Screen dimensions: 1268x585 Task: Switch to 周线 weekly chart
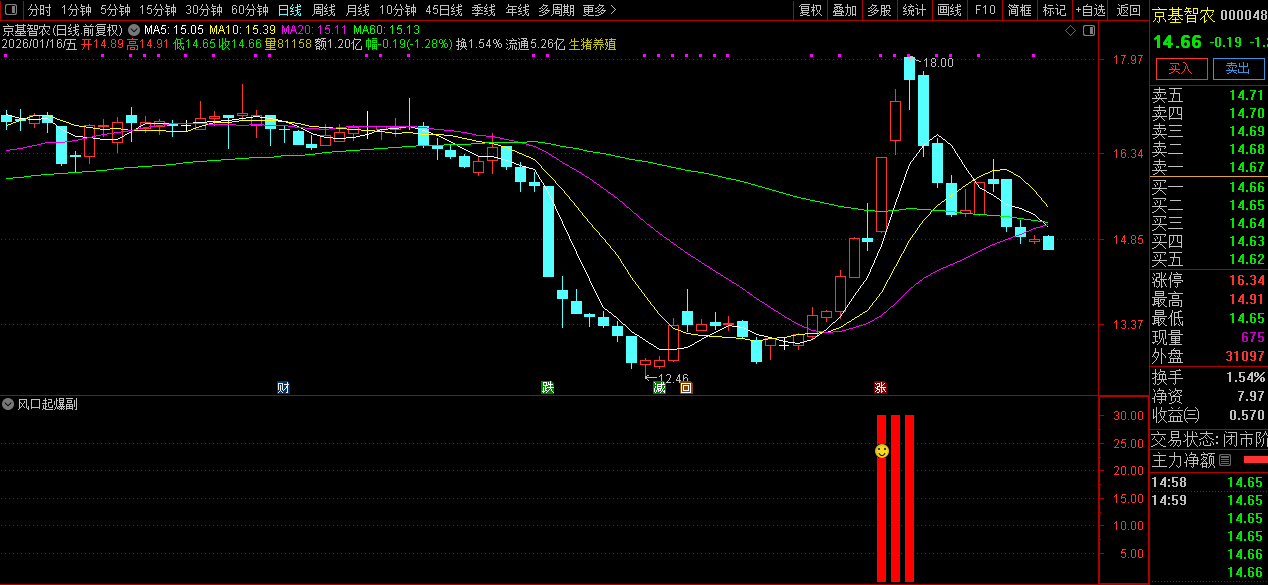(x=323, y=10)
